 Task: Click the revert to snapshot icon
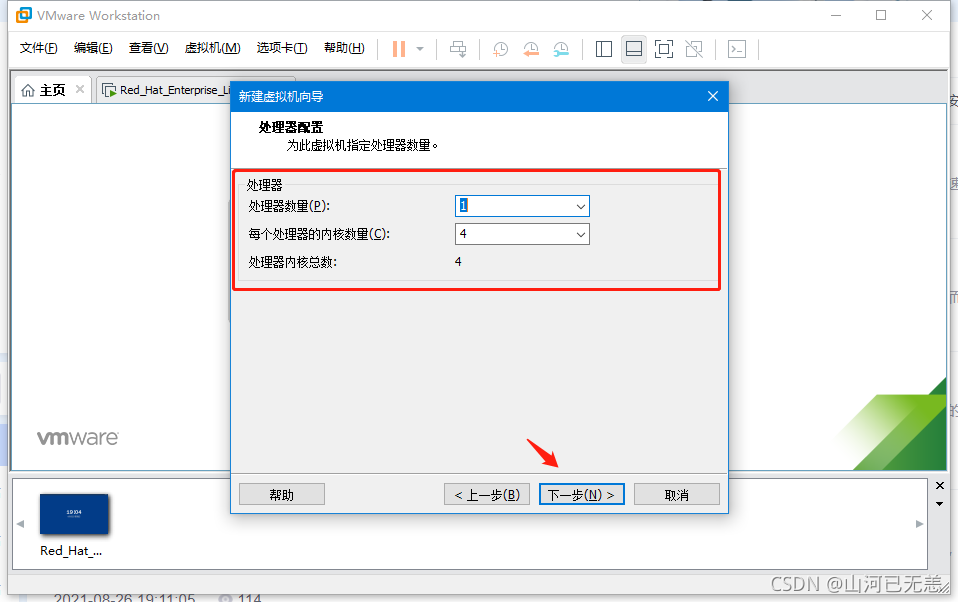(x=531, y=49)
